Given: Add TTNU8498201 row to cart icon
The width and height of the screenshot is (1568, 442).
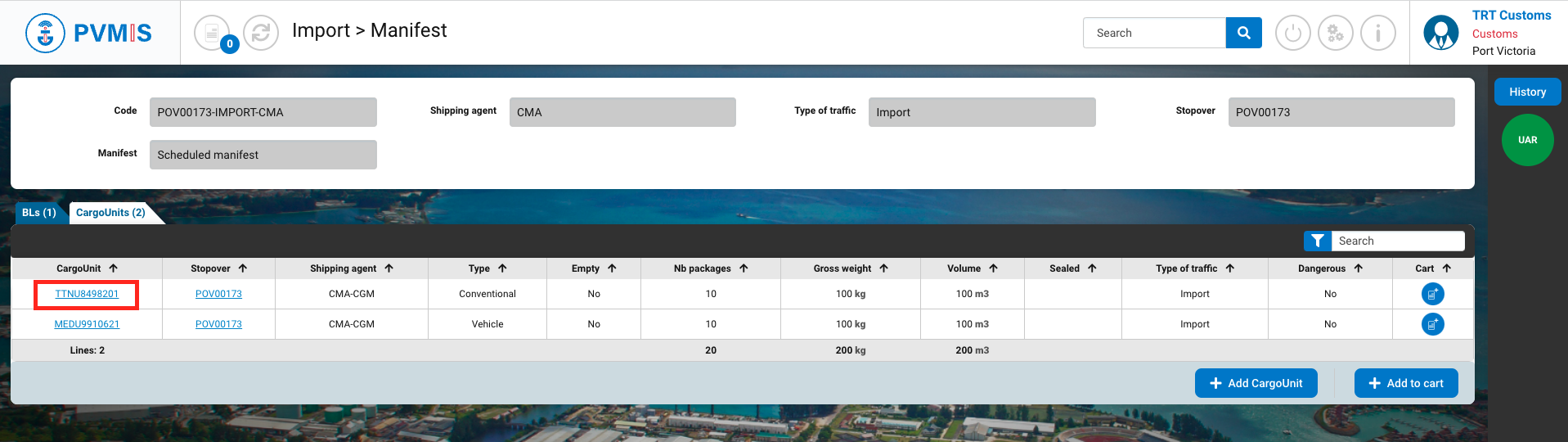Looking at the screenshot, I should [1432, 294].
